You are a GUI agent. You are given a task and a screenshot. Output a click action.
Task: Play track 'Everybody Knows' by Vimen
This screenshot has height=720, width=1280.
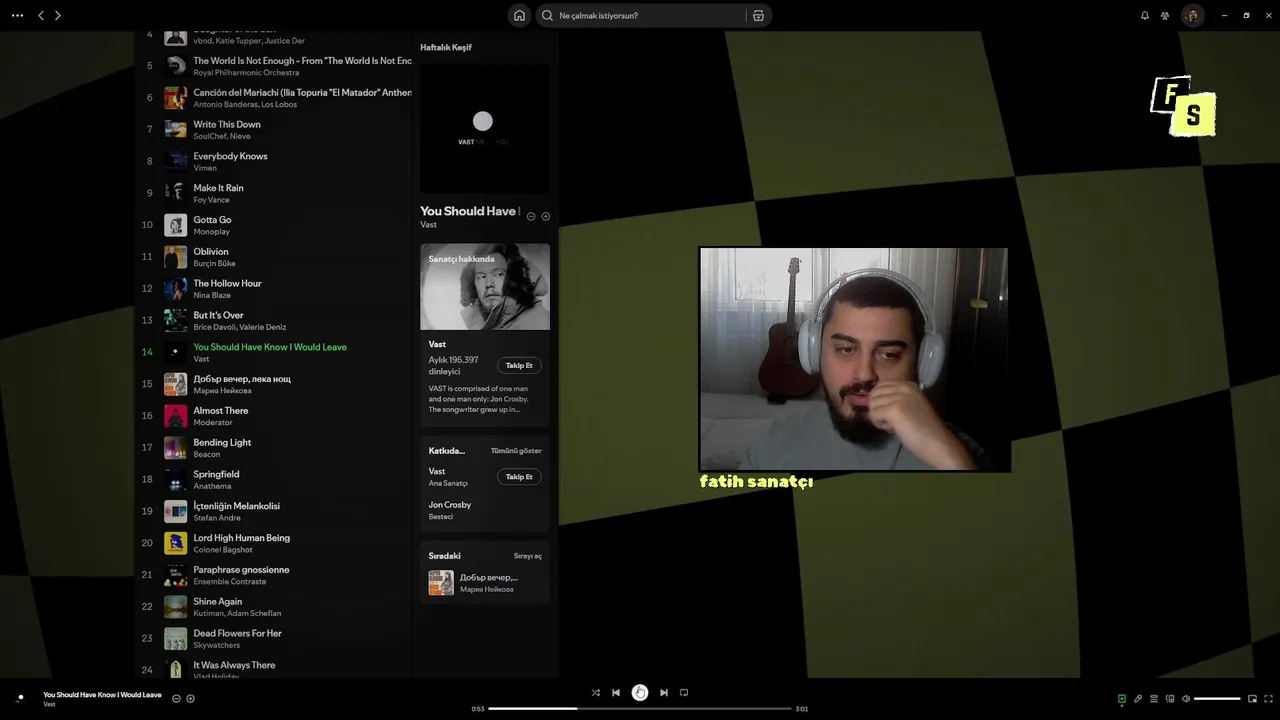230,156
